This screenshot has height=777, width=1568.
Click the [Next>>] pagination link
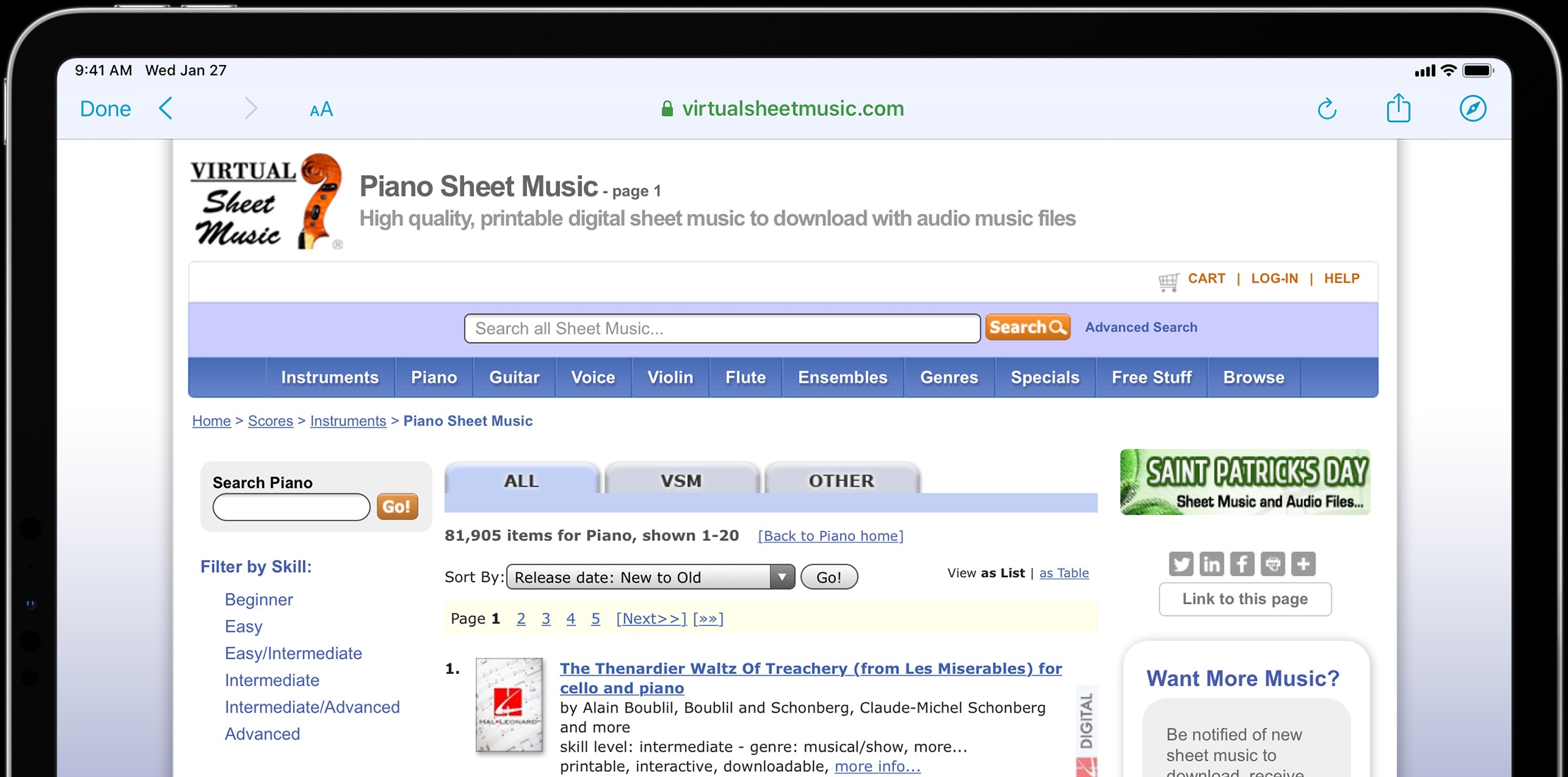(651, 619)
